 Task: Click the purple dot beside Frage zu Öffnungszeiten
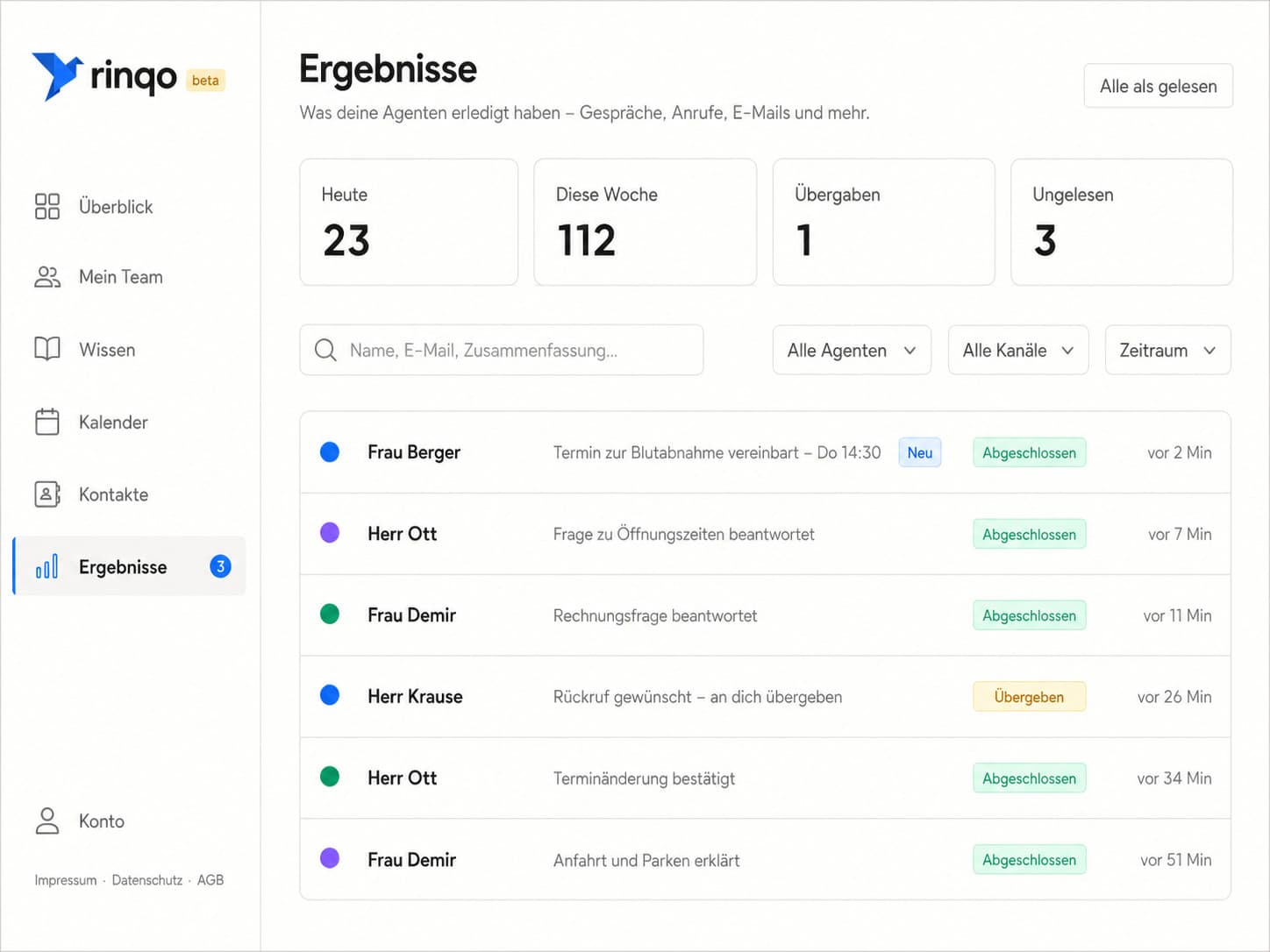click(x=330, y=533)
